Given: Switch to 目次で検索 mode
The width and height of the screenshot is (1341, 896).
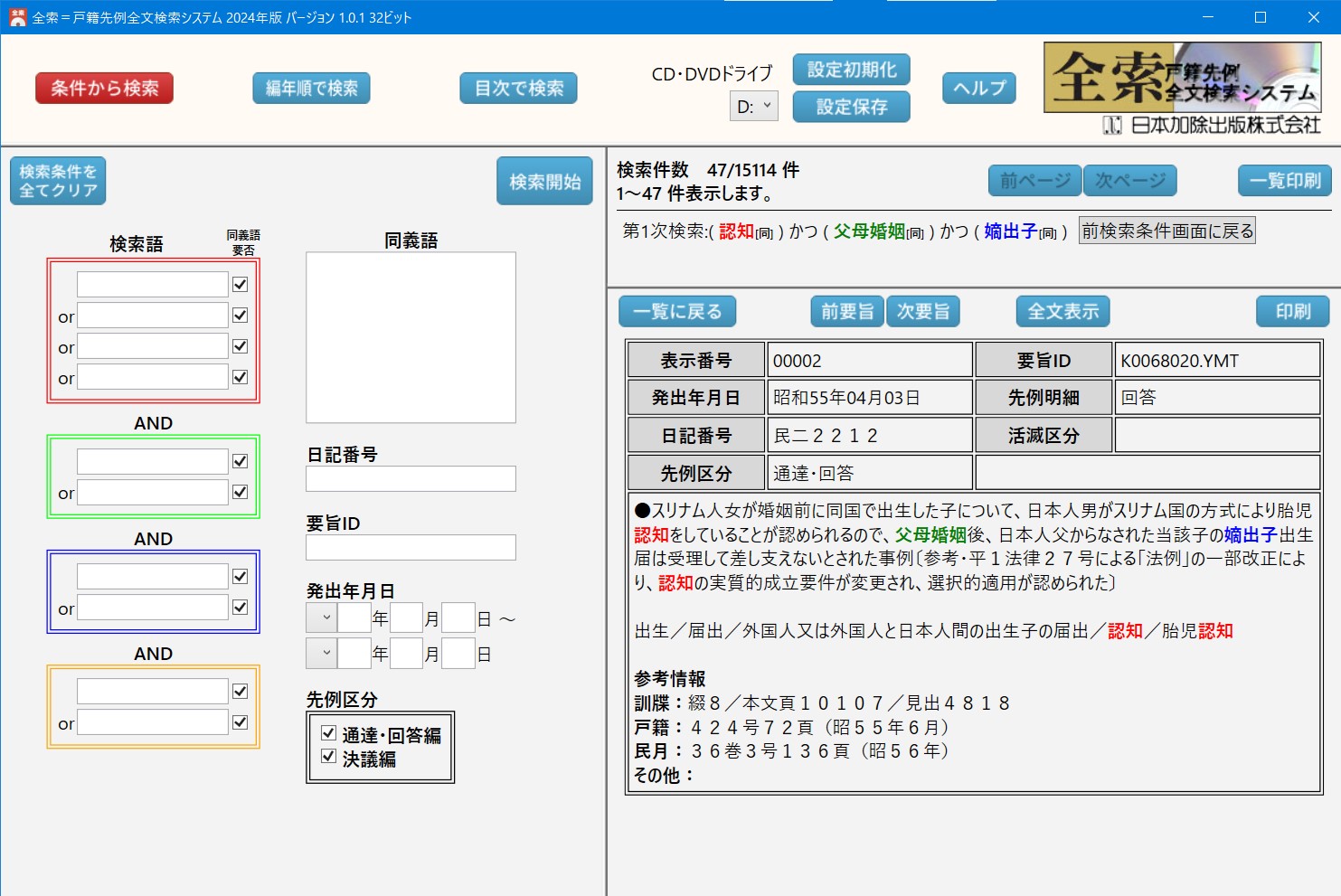Looking at the screenshot, I should 518,89.
